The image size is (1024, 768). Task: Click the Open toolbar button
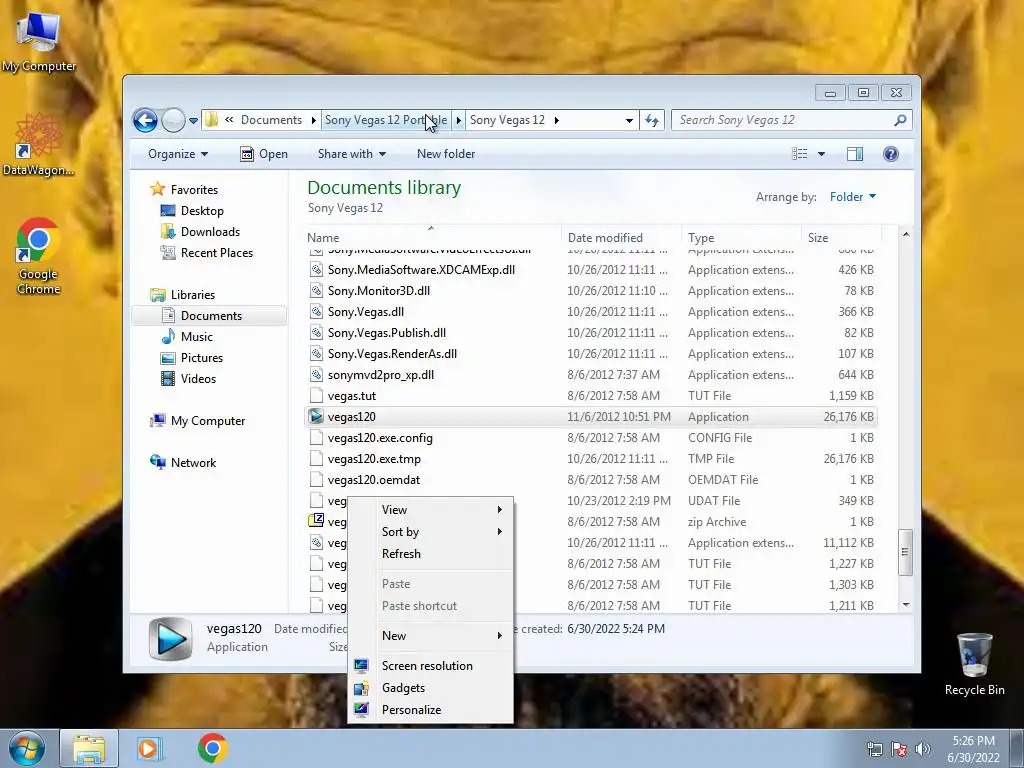(x=264, y=154)
